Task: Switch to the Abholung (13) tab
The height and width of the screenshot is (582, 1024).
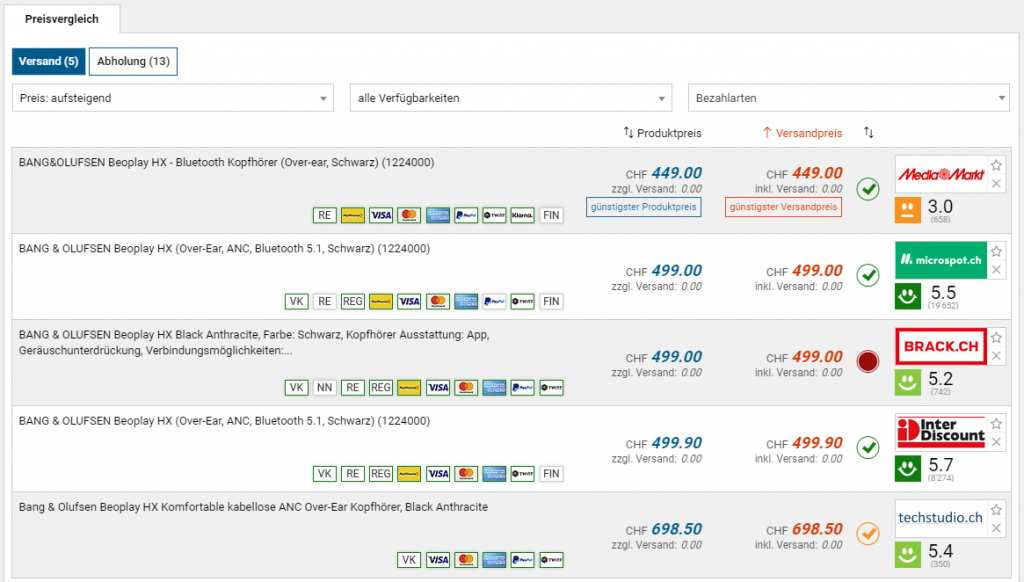Action: pyautogui.click(x=133, y=62)
